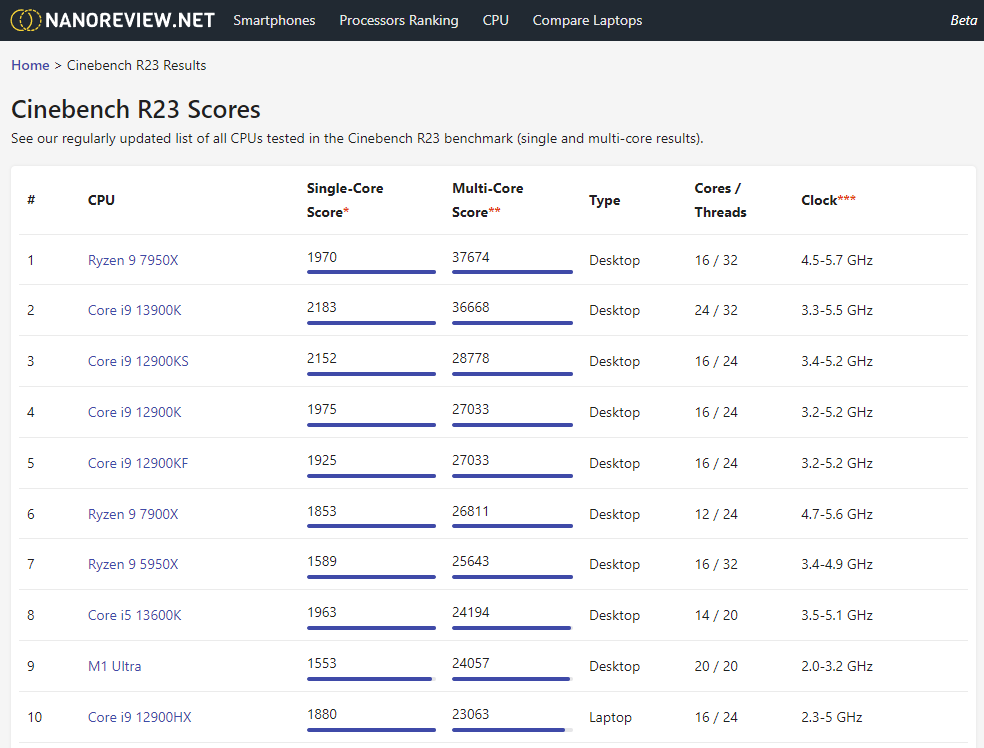Screen dimensions: 984x748
Task: Select the 12 / 24 cores cell
Action: tap(716, 515)
